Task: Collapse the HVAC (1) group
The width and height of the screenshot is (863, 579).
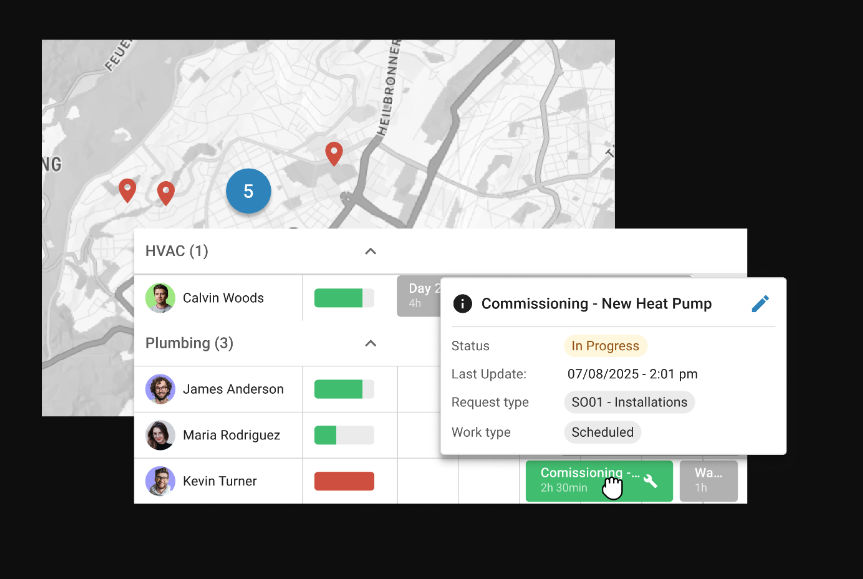Action: tap(370, 251)
